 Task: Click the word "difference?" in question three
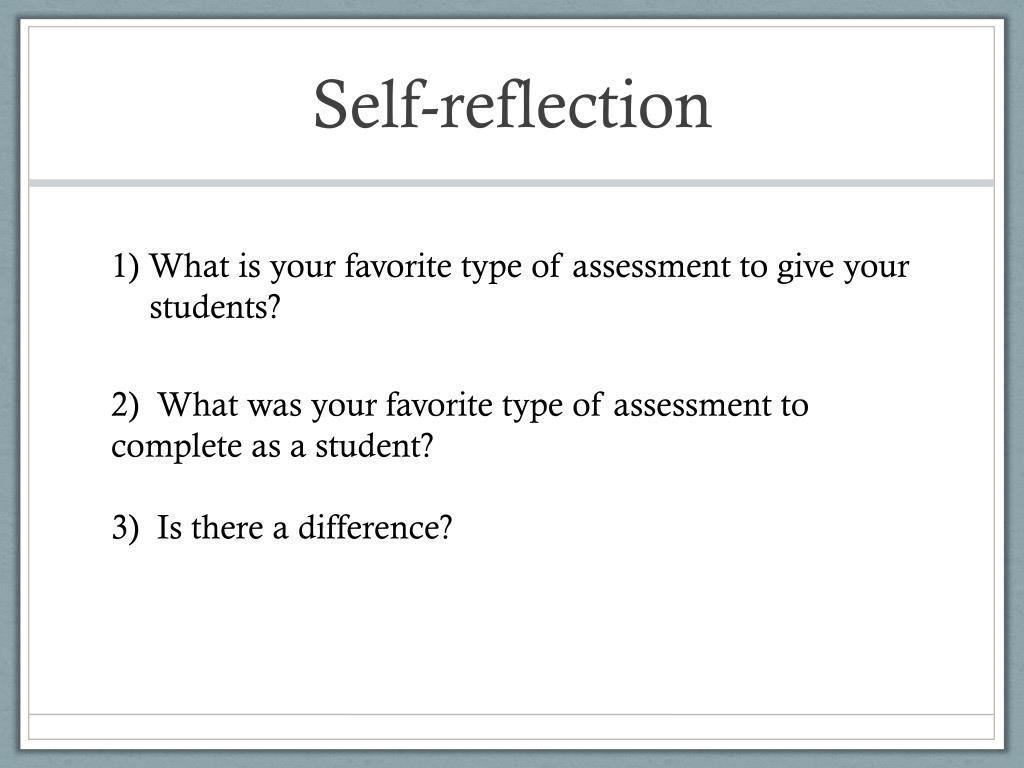375,527
